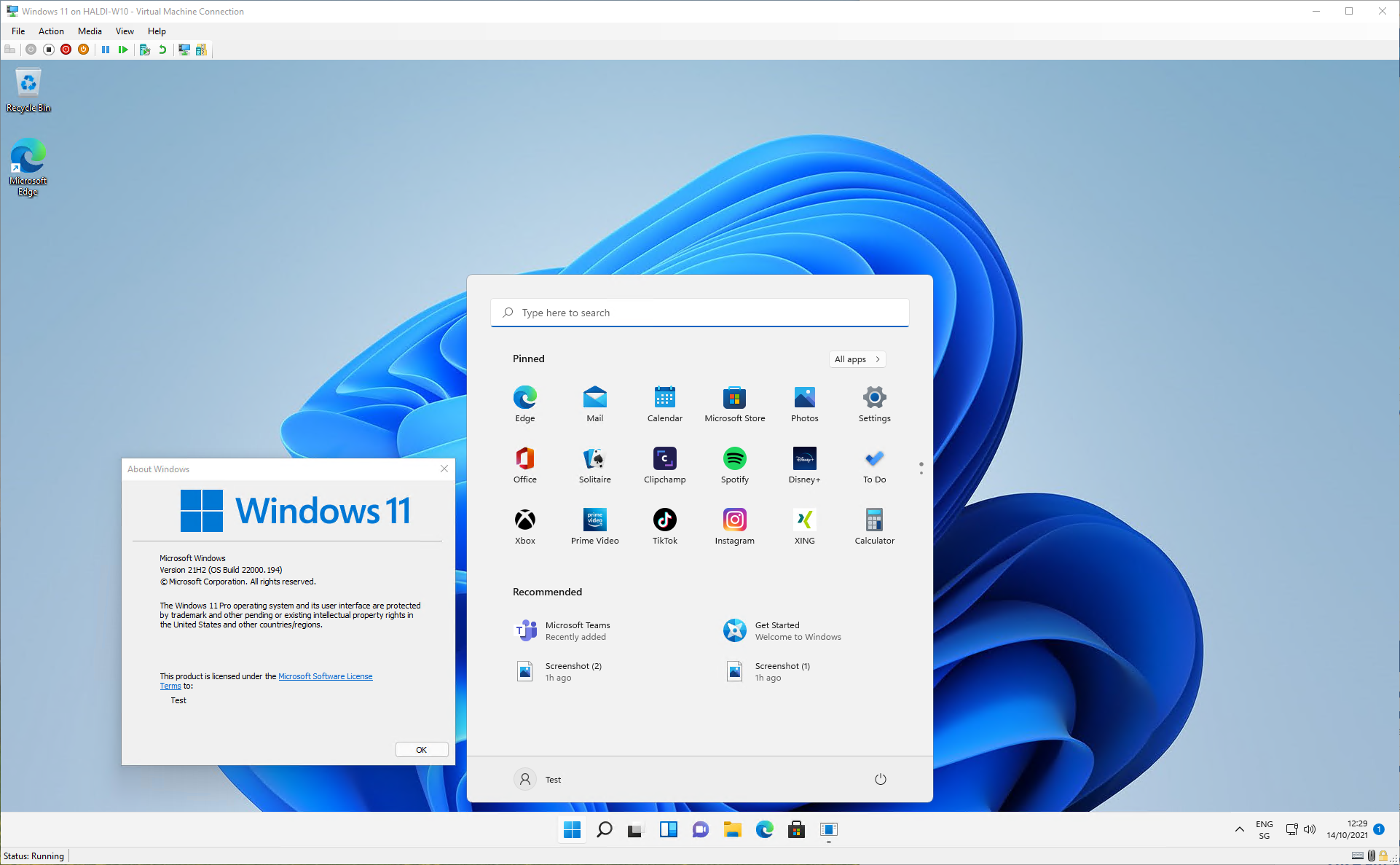Click the red Shut Down toolbar icon
The image size is (1400, 865).
click(66, 50)
